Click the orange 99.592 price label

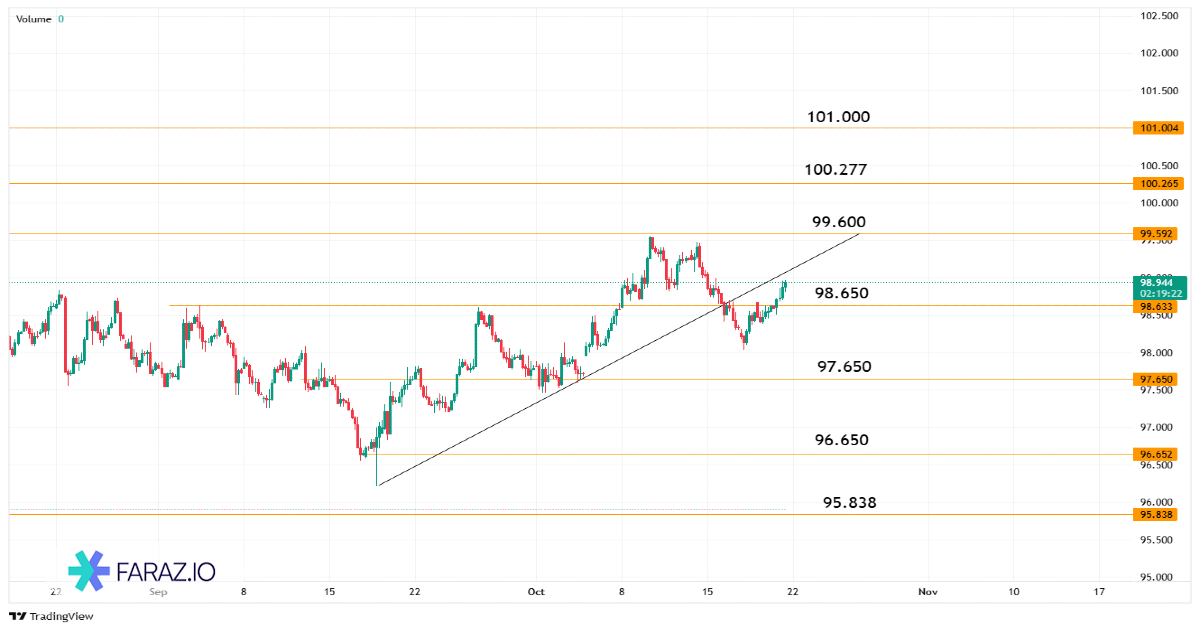[x=1158, y=233]
